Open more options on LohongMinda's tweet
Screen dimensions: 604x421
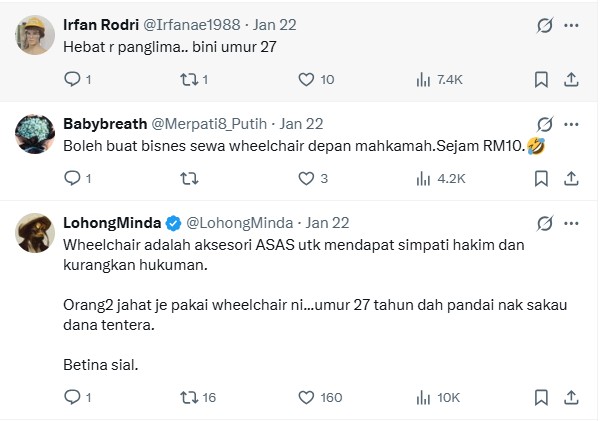click(x=571, y=222)
